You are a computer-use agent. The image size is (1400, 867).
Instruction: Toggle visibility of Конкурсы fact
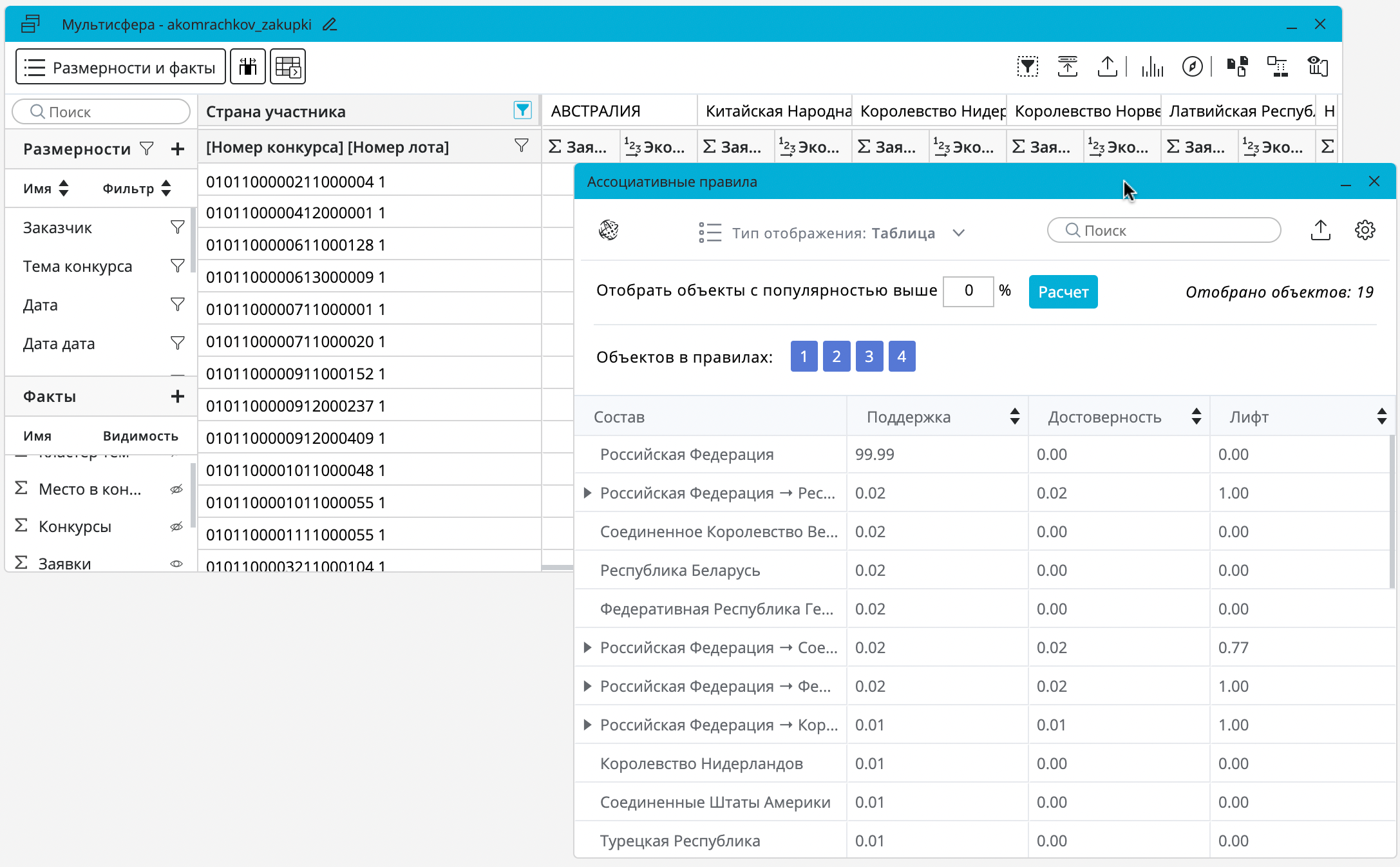coord(176,527)
